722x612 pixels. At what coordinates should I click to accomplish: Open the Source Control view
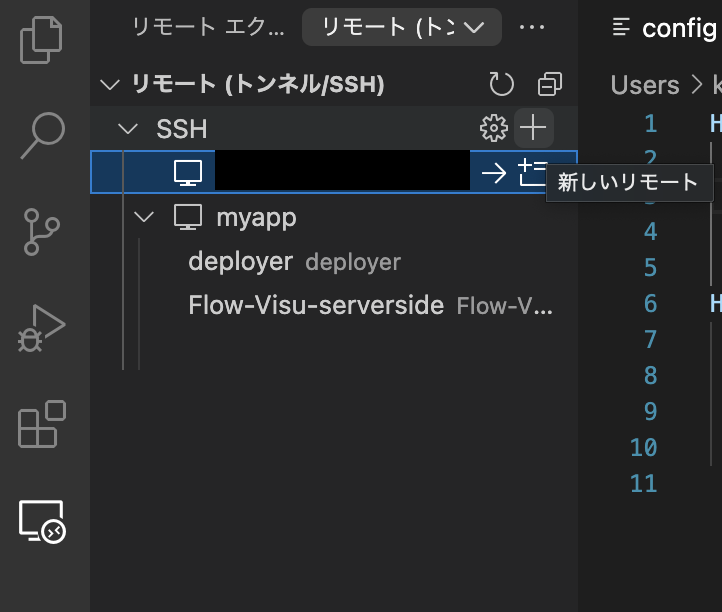[42, 232]
